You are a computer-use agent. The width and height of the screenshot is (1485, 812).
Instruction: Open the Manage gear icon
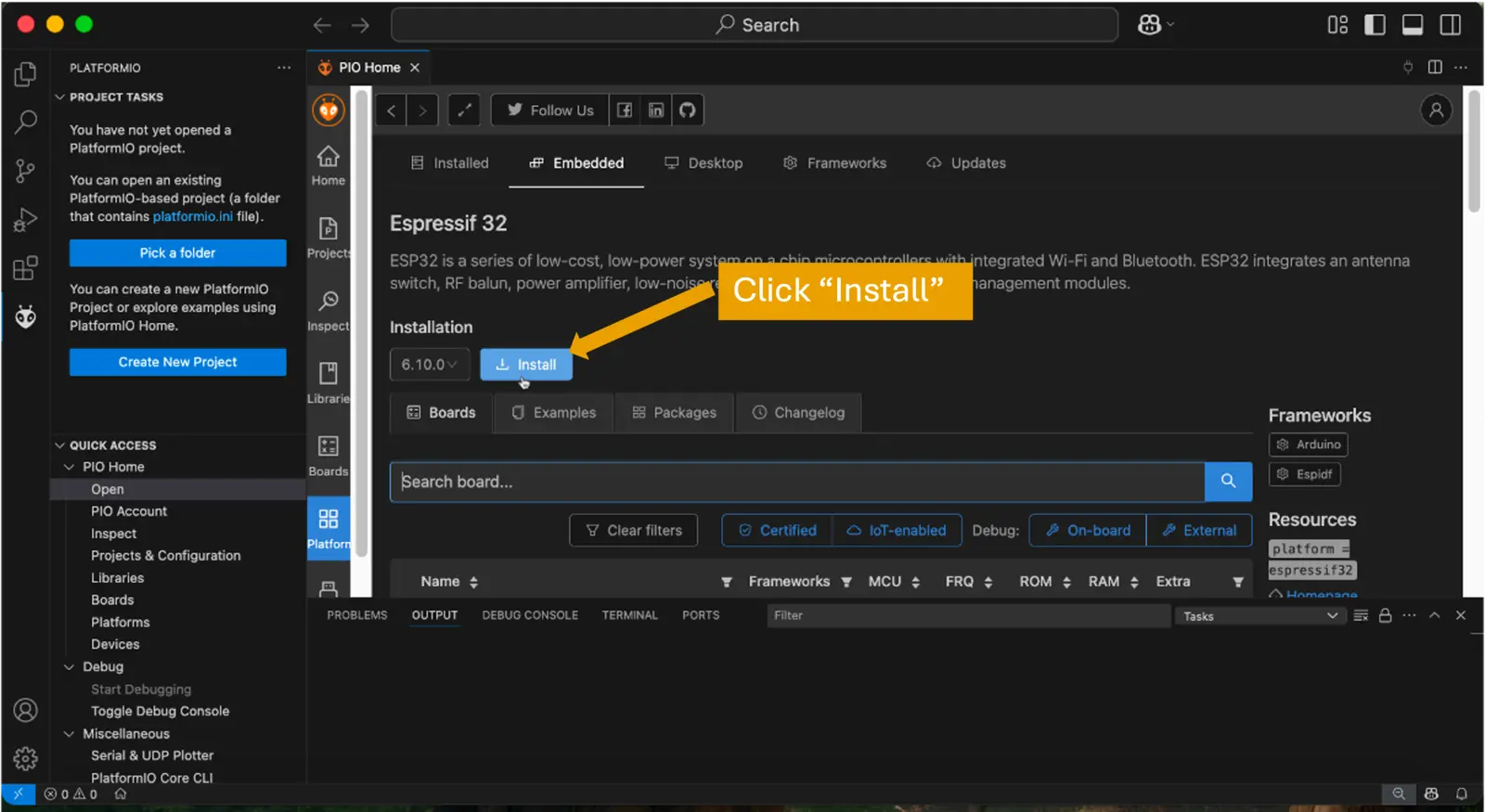pos(26,759)
